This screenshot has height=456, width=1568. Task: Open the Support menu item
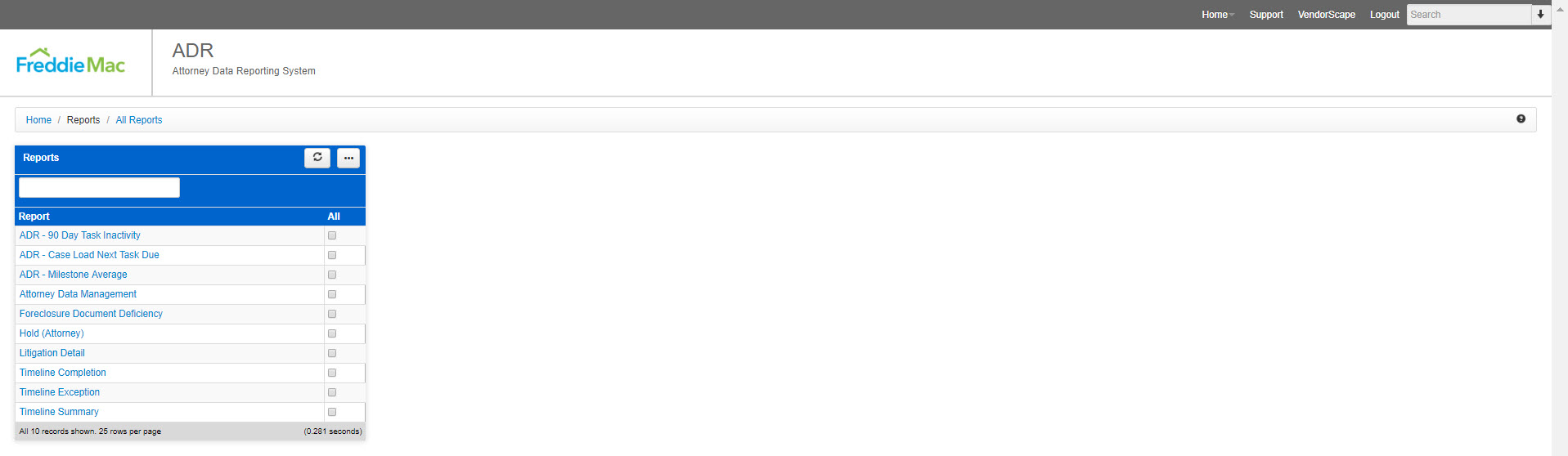point(1266,15)
